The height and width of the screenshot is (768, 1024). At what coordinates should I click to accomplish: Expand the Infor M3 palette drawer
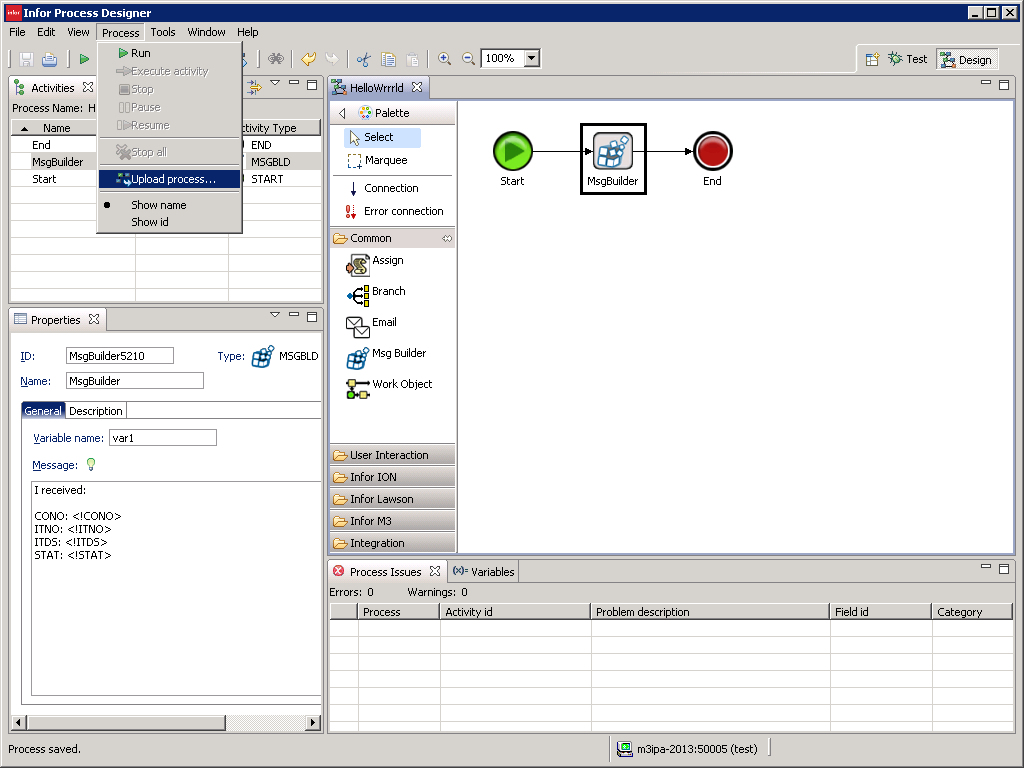(x=370, y=521)
